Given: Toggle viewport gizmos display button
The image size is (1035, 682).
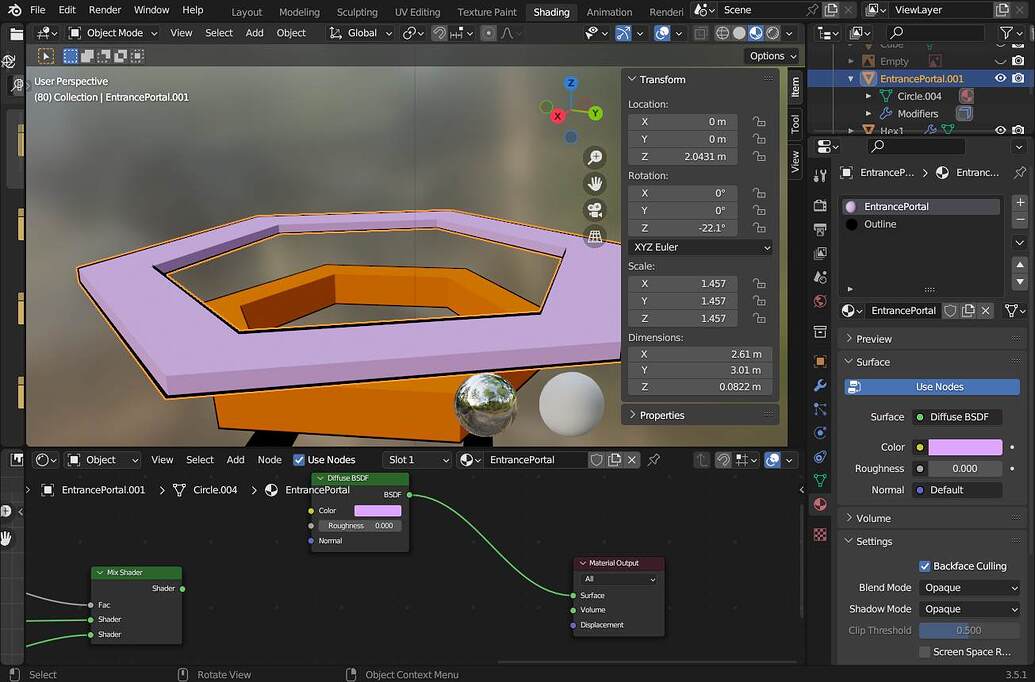Looking at the screenshot, I should (622, 32).
